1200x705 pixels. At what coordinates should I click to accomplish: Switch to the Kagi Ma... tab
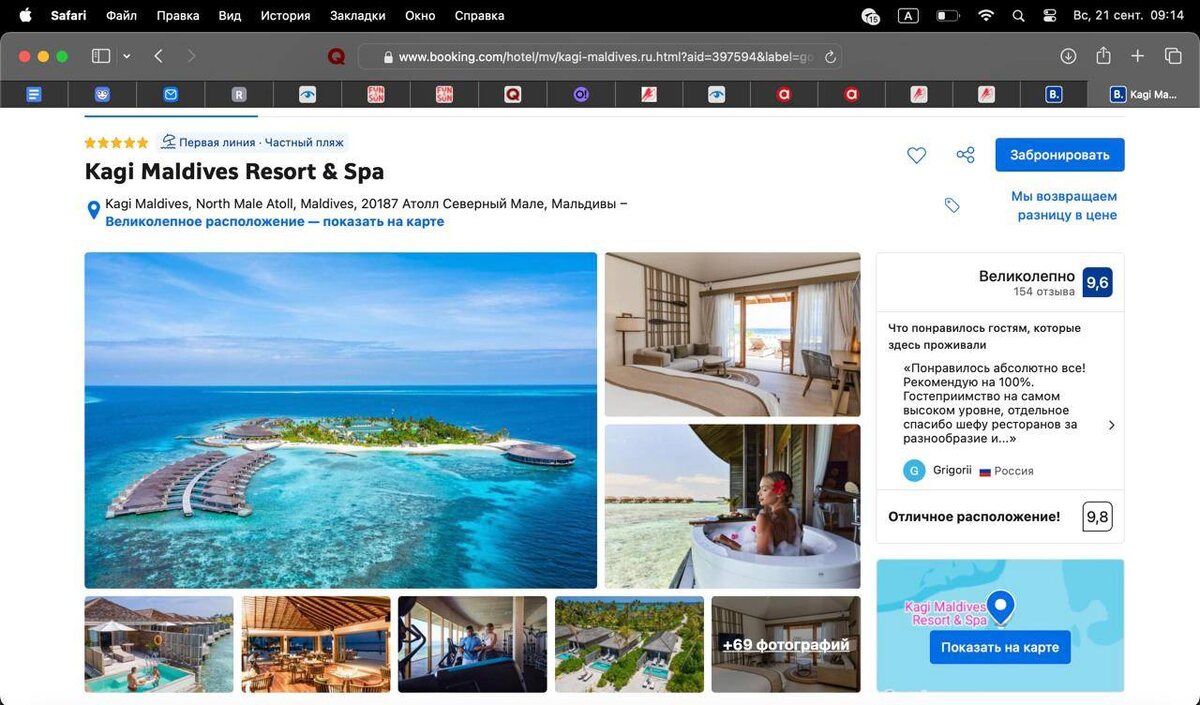coord(1143,94)
